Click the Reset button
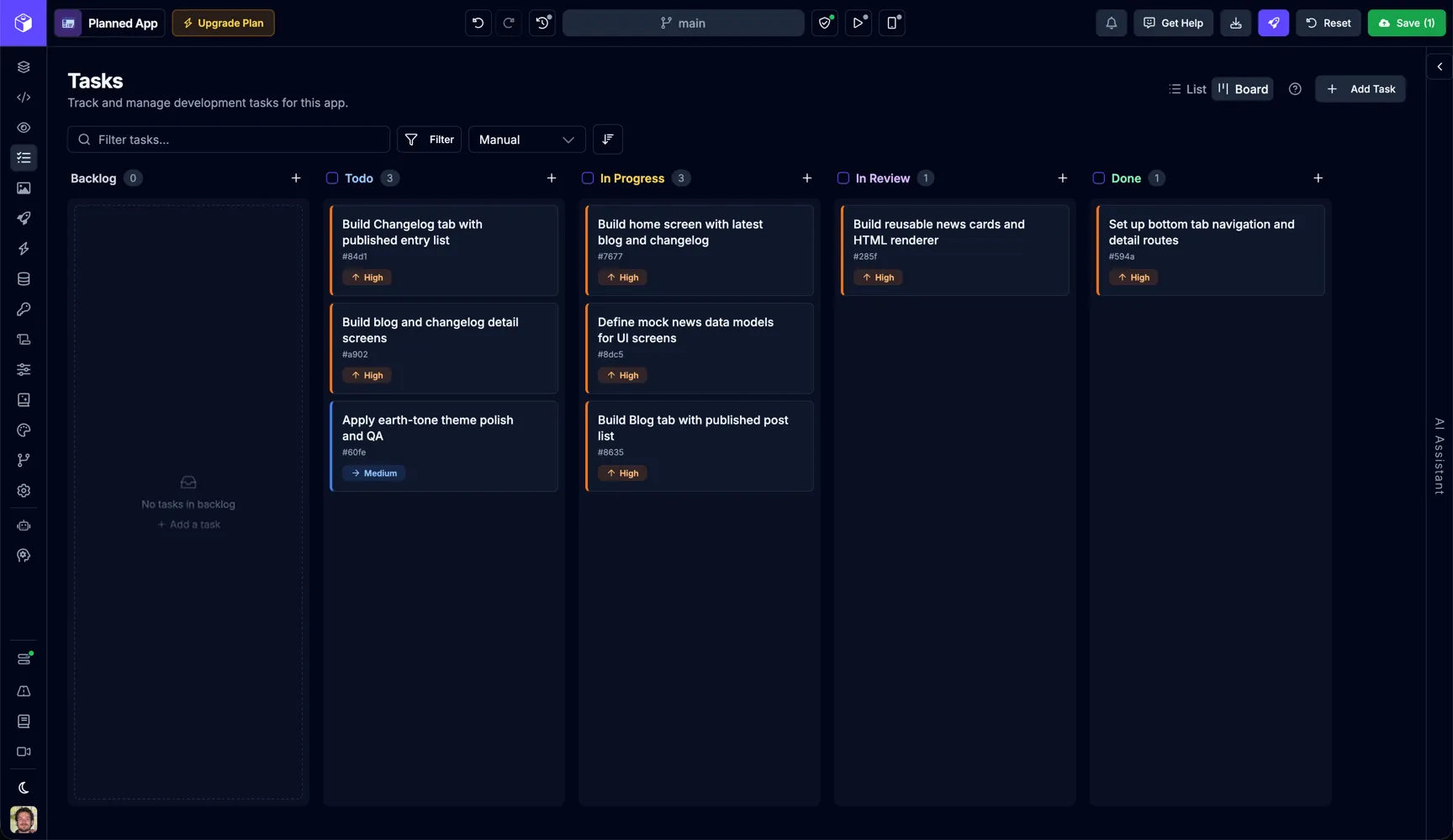1453x840 pixels. click(1329, 23)
